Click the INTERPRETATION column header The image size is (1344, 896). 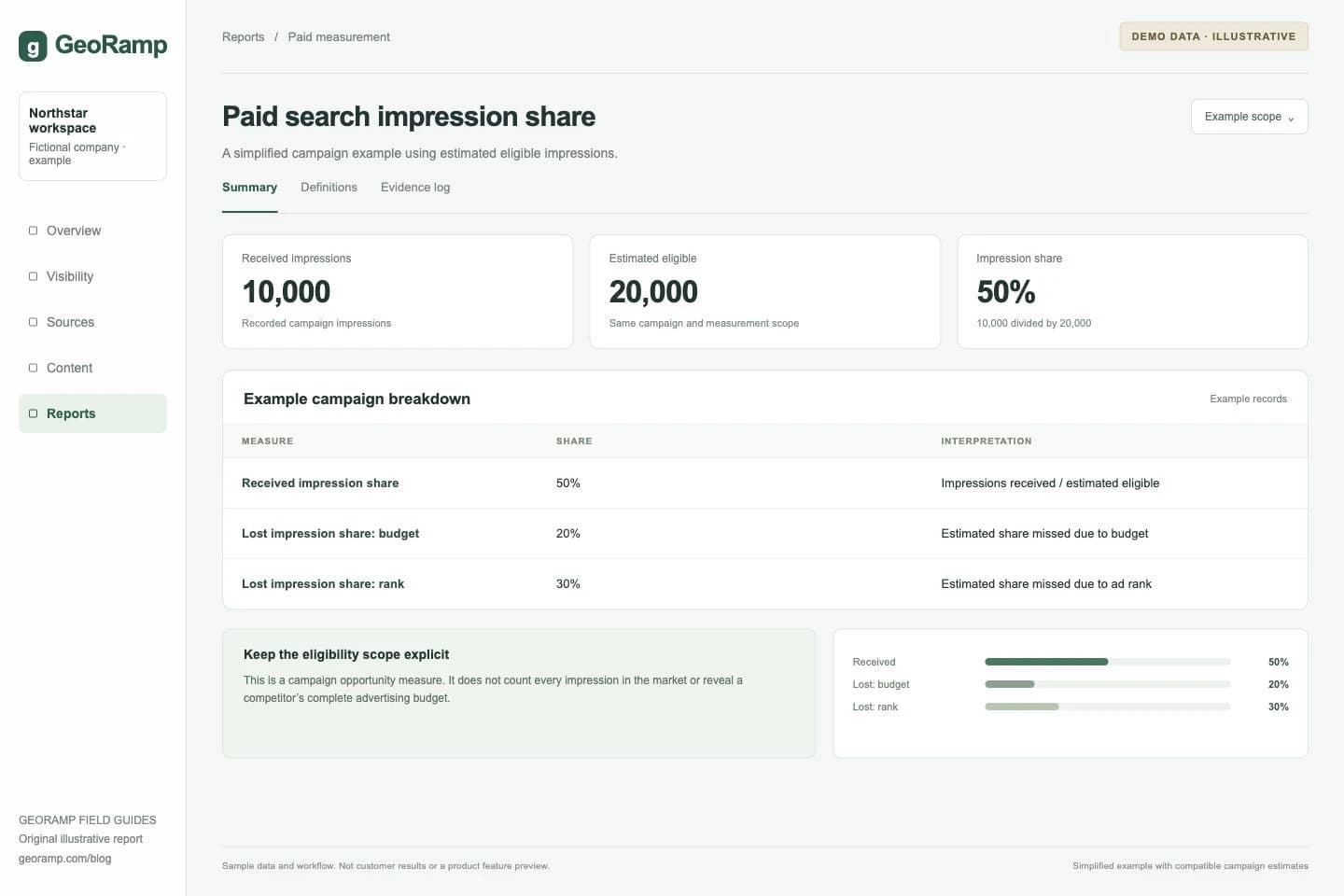click(x=987, y=441)
